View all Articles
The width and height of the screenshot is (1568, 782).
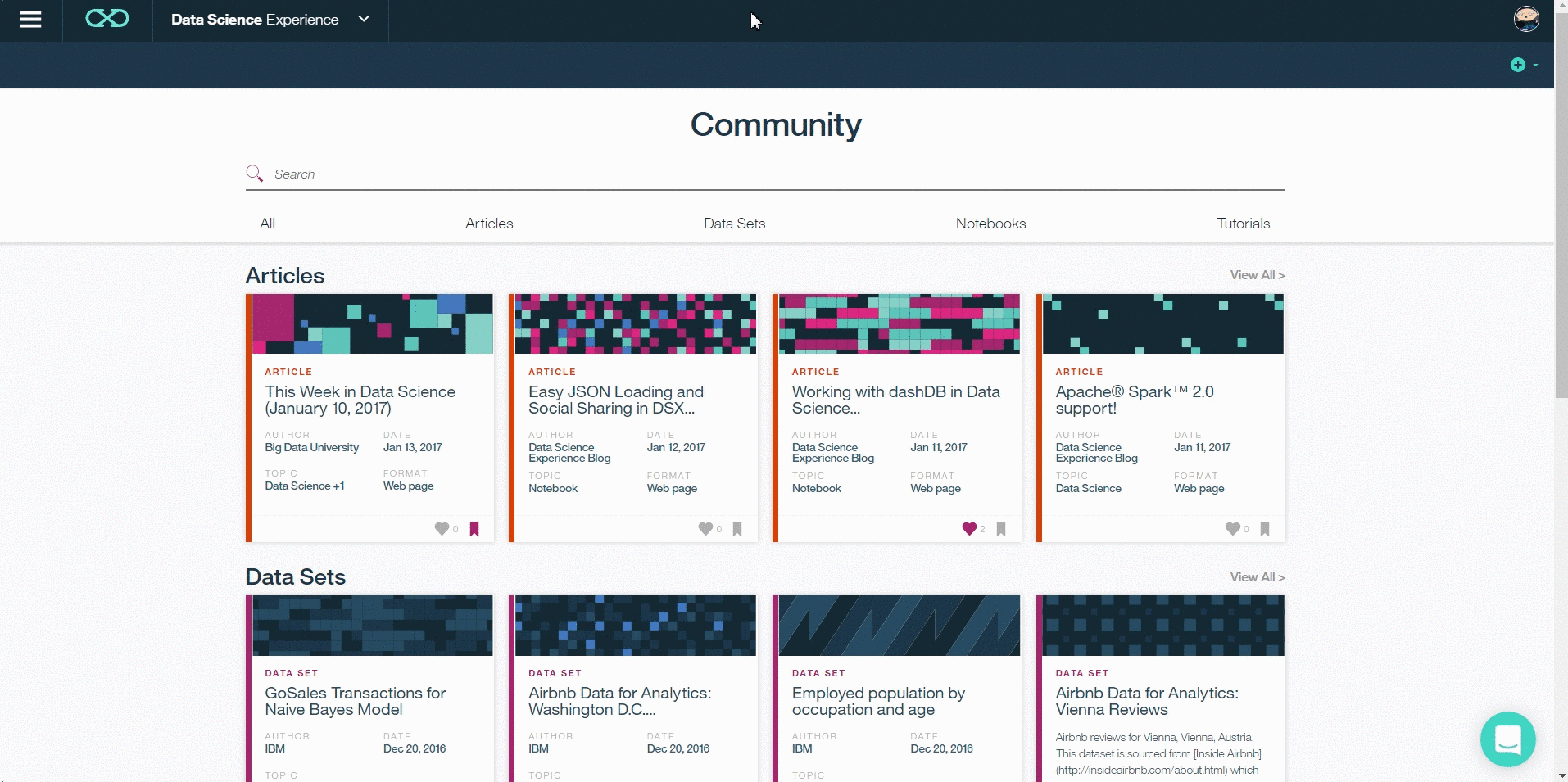point(1258,275)
